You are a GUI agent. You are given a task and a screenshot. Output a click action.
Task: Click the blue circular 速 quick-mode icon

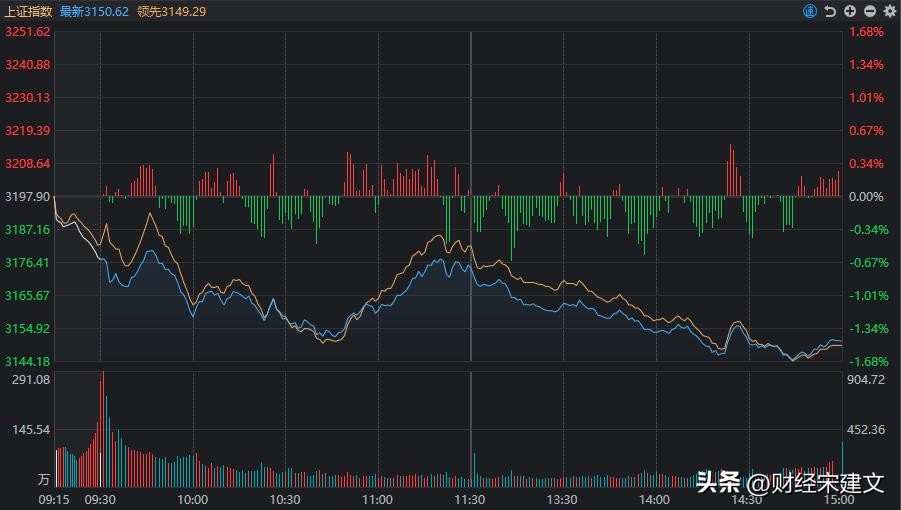pos(810,11)
